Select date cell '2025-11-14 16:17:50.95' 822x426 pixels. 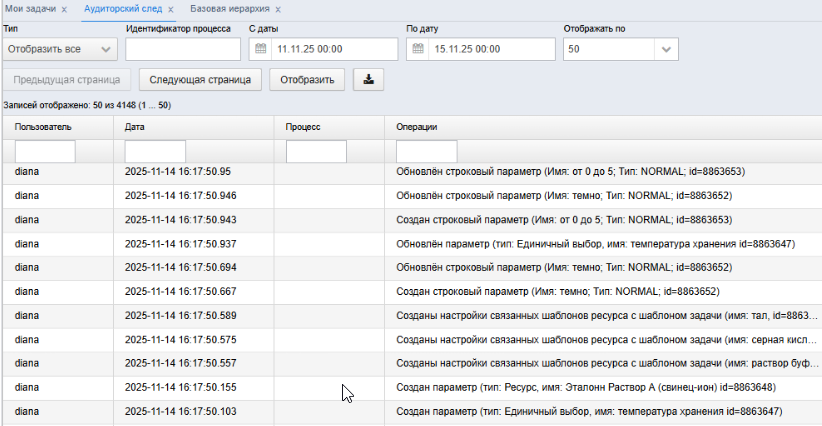coord(178,171)
